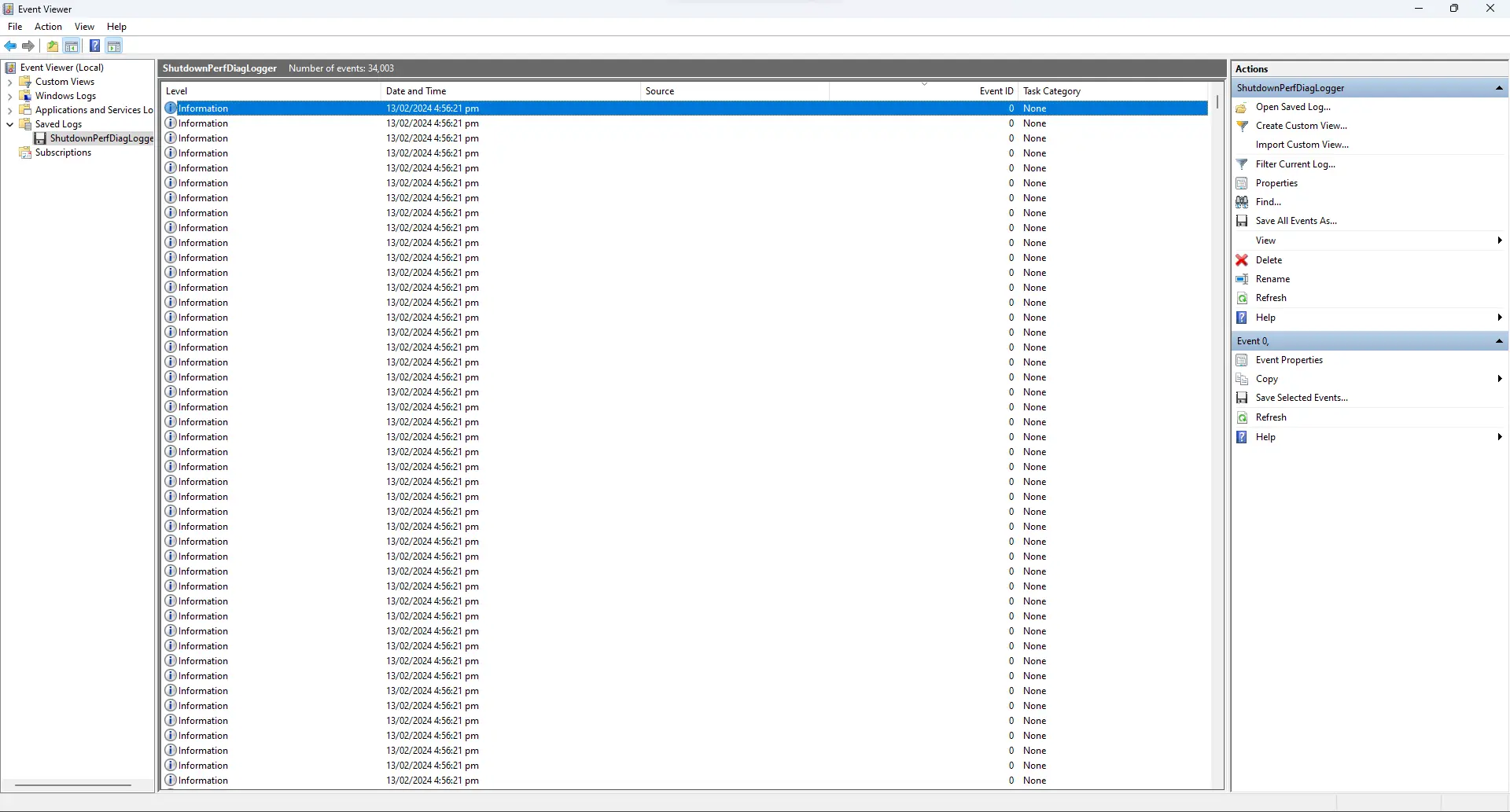The image size is (1510, 812).
Task: Open Help submenu arrow under Event 0 actions
Action: point(1500,437)
